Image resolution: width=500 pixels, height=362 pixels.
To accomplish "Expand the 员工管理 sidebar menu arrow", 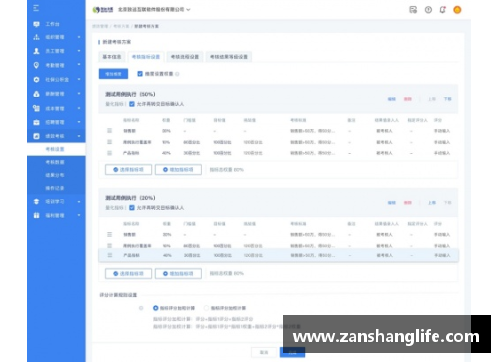I will click(79, 51).
